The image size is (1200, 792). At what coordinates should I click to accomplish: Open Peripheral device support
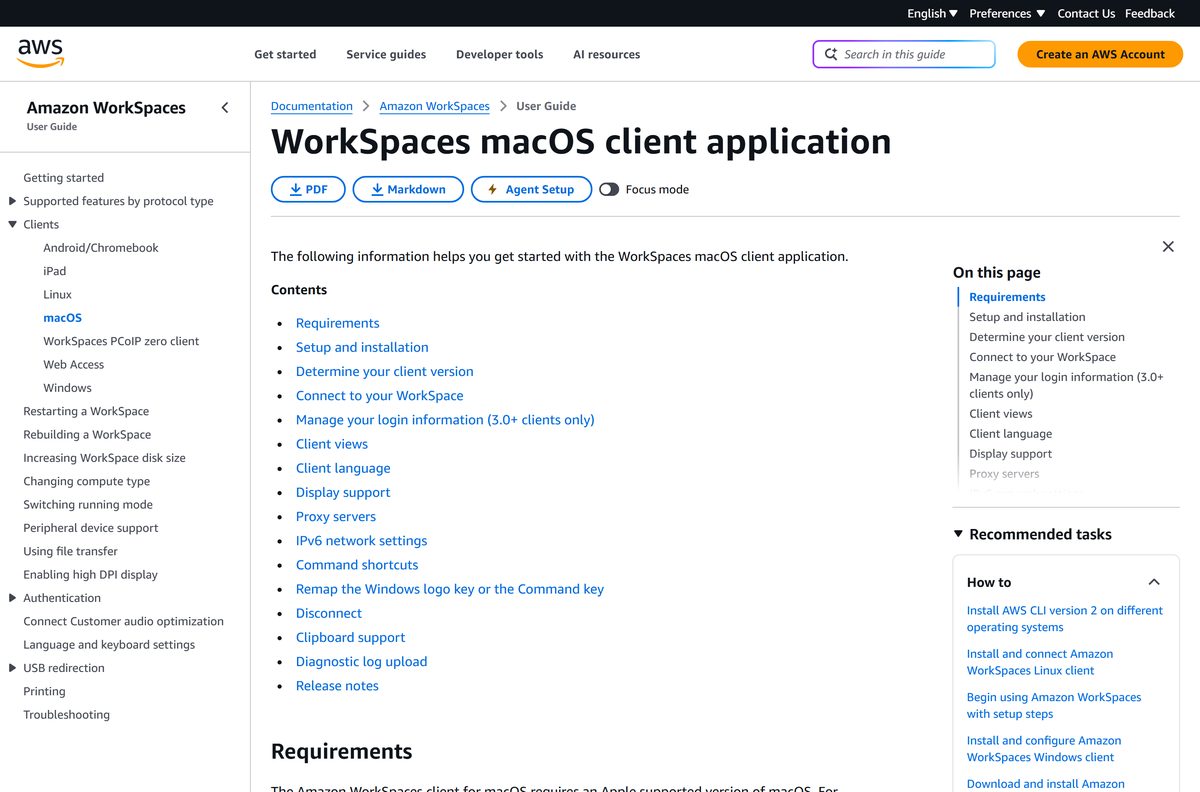point(91,528)
